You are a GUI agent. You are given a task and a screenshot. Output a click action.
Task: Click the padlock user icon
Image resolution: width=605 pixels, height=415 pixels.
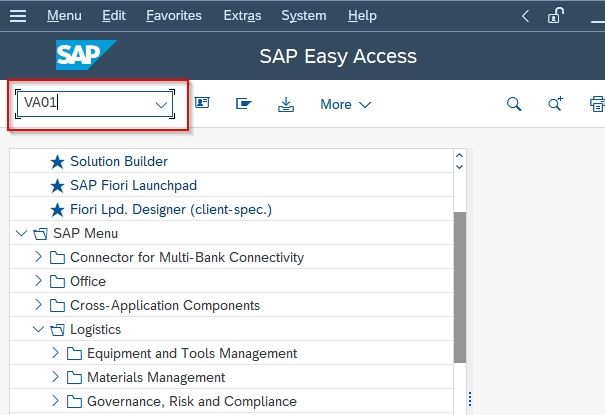(x=555, y=15)
